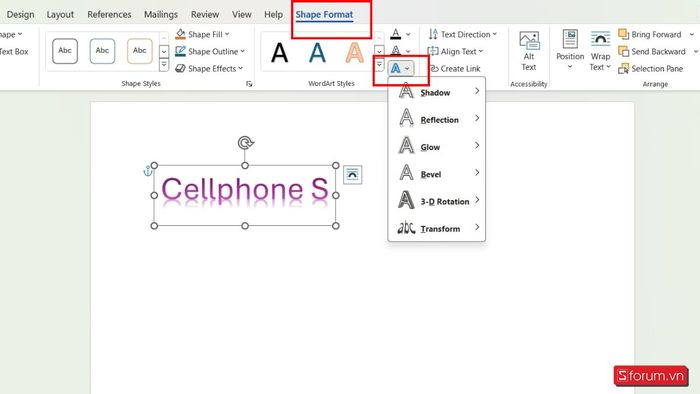Viewport: 700px width, 394px height.
Task: Click the Cellphone S WordArt text
Action: 245,189
